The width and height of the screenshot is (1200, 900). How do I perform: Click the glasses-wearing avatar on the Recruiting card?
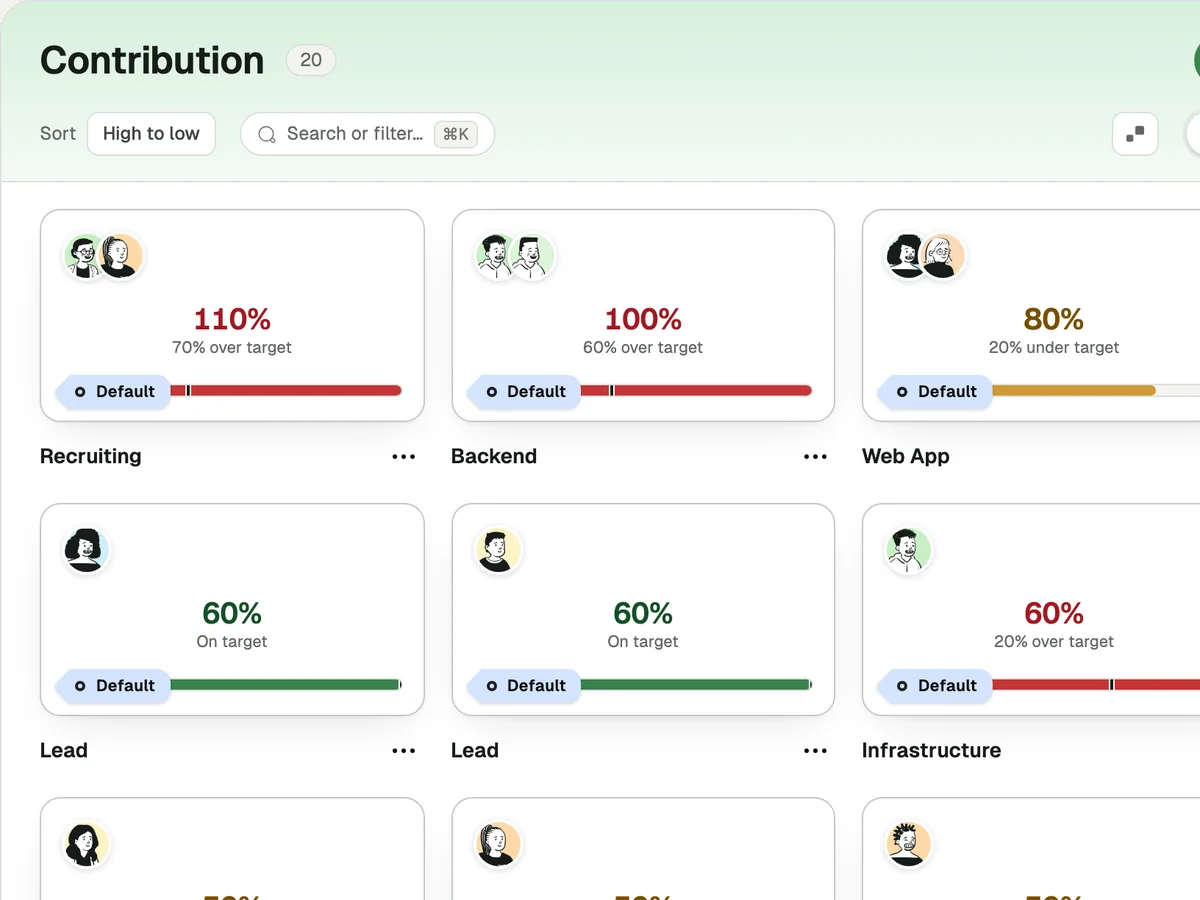84,256
